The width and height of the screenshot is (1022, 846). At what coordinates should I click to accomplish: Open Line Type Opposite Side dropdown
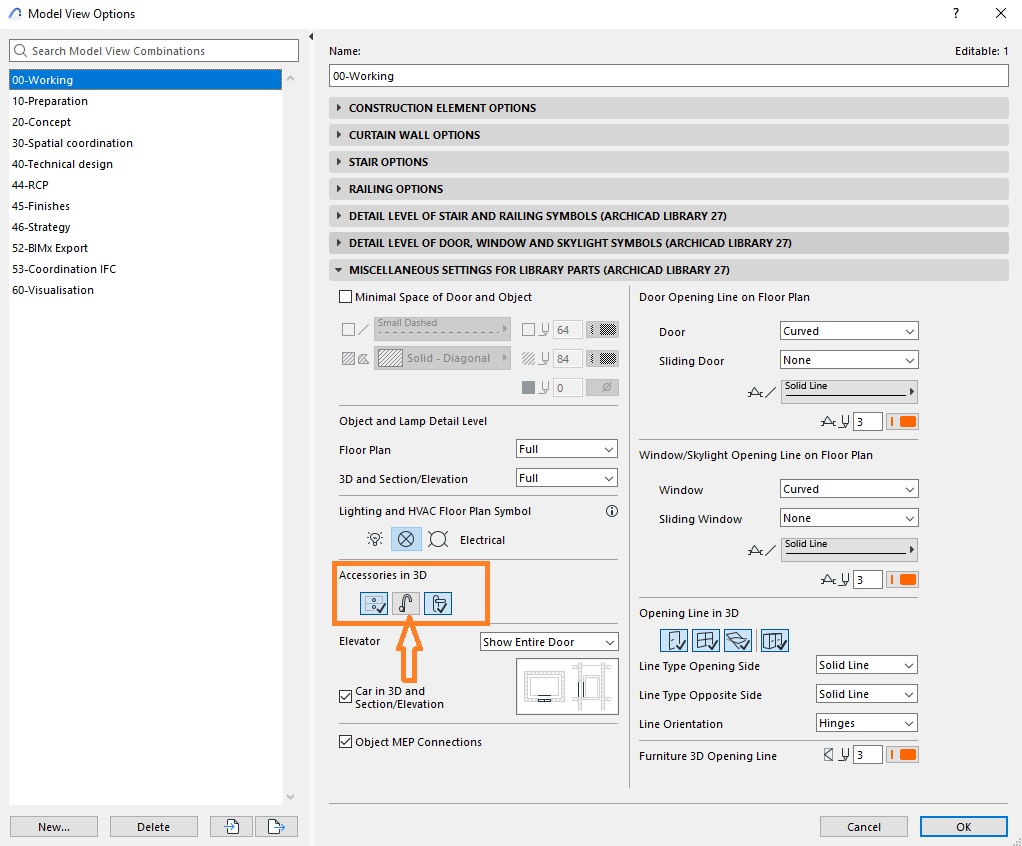click(x=867, y=694)
